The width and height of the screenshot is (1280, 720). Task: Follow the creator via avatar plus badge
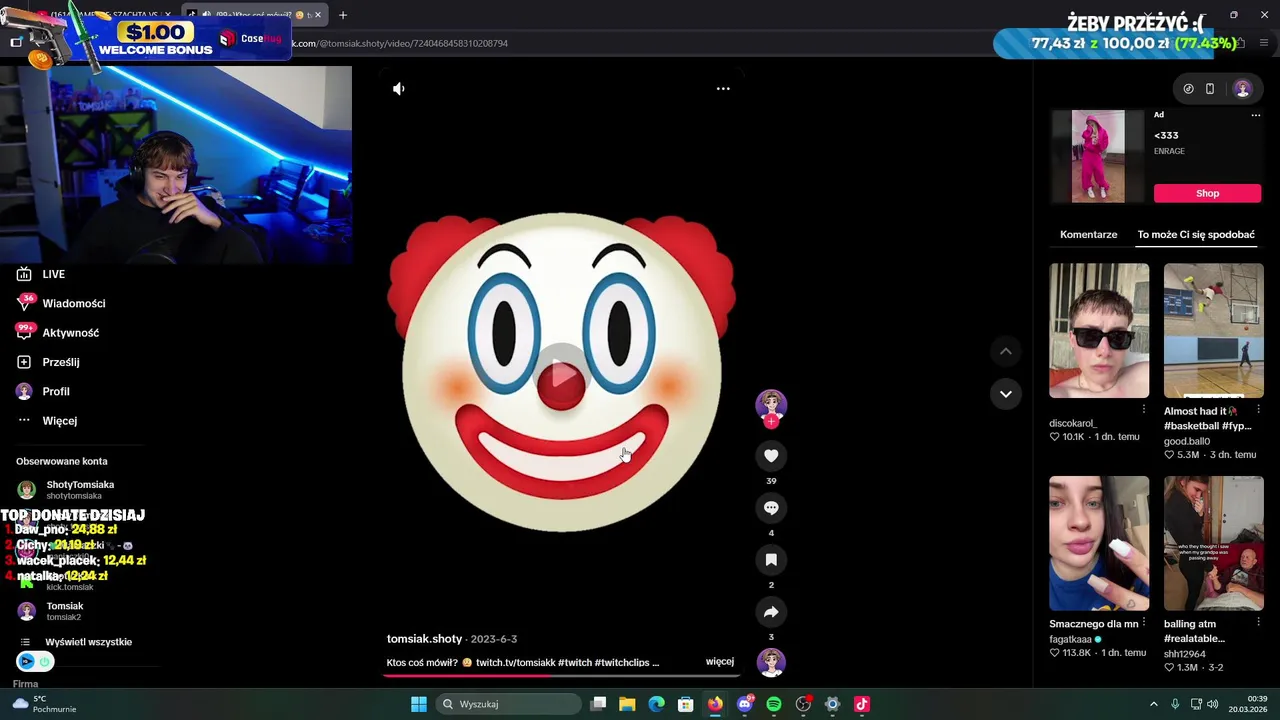771,422
